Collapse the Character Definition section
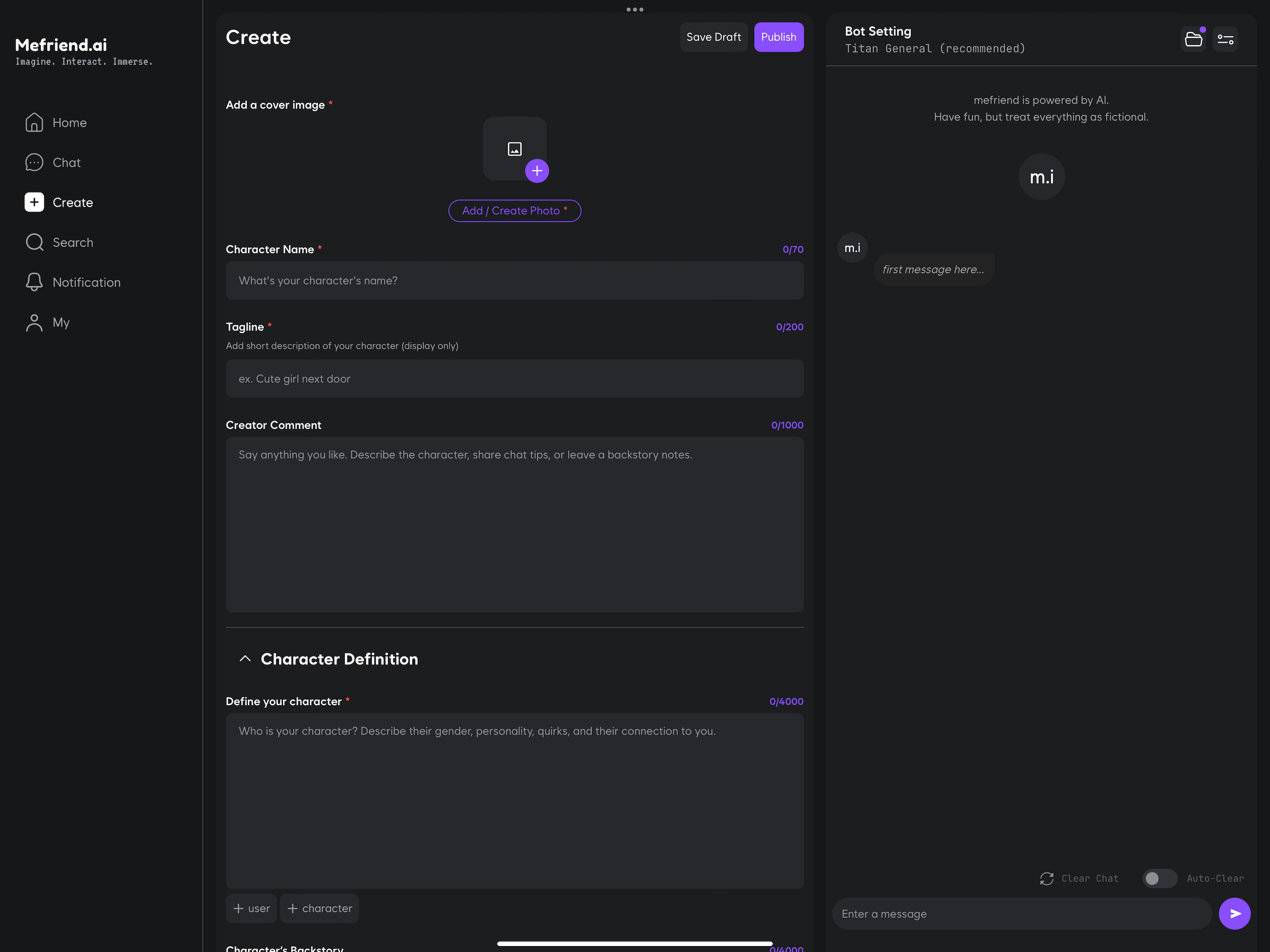The height and width of the screenshot is (952, 1270). pos(245,658)
